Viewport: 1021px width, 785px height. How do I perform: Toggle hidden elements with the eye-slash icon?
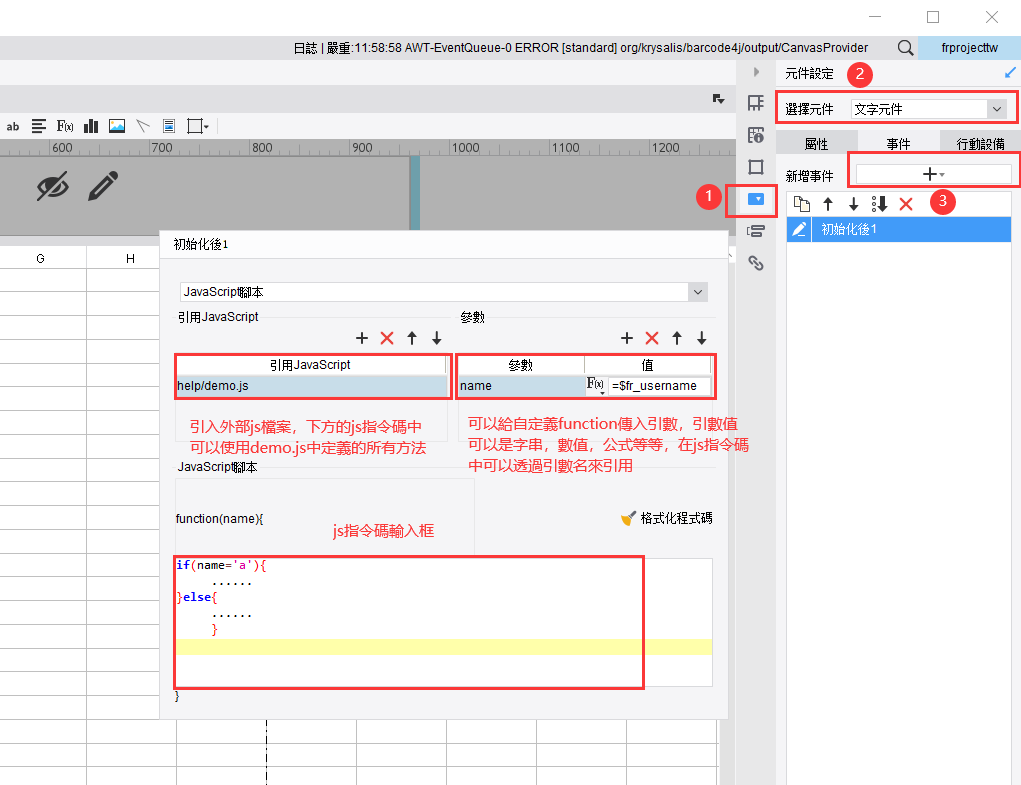(x=52, y=186)
